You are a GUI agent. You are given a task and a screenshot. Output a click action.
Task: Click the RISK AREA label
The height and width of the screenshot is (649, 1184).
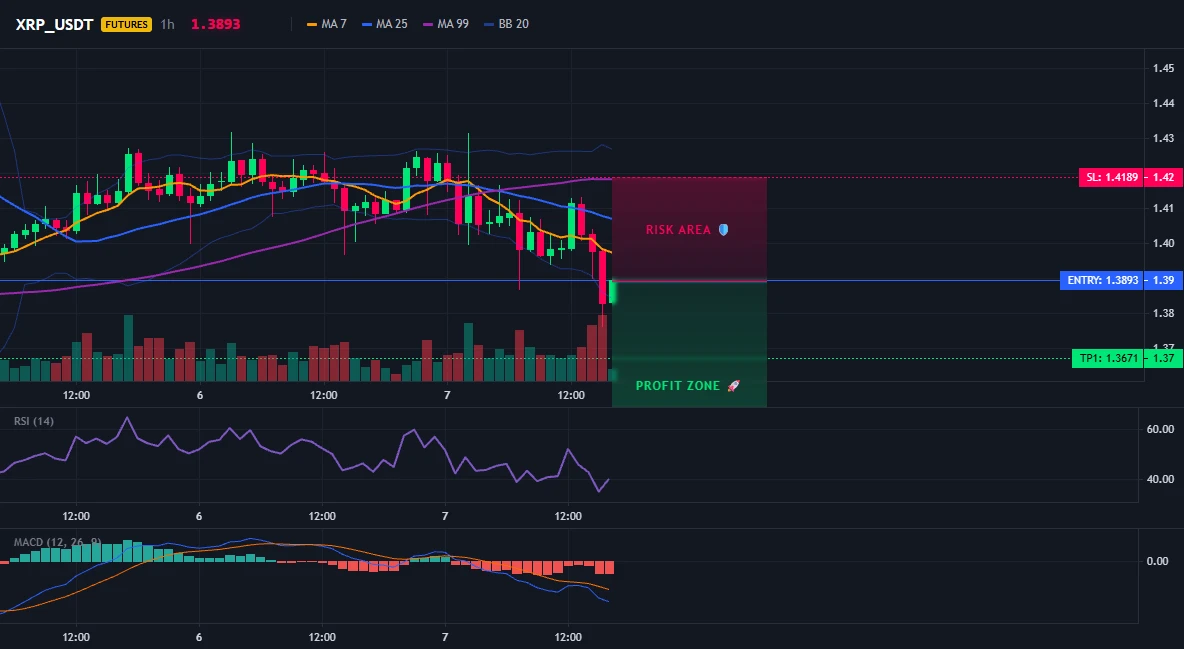coord(678,230)
